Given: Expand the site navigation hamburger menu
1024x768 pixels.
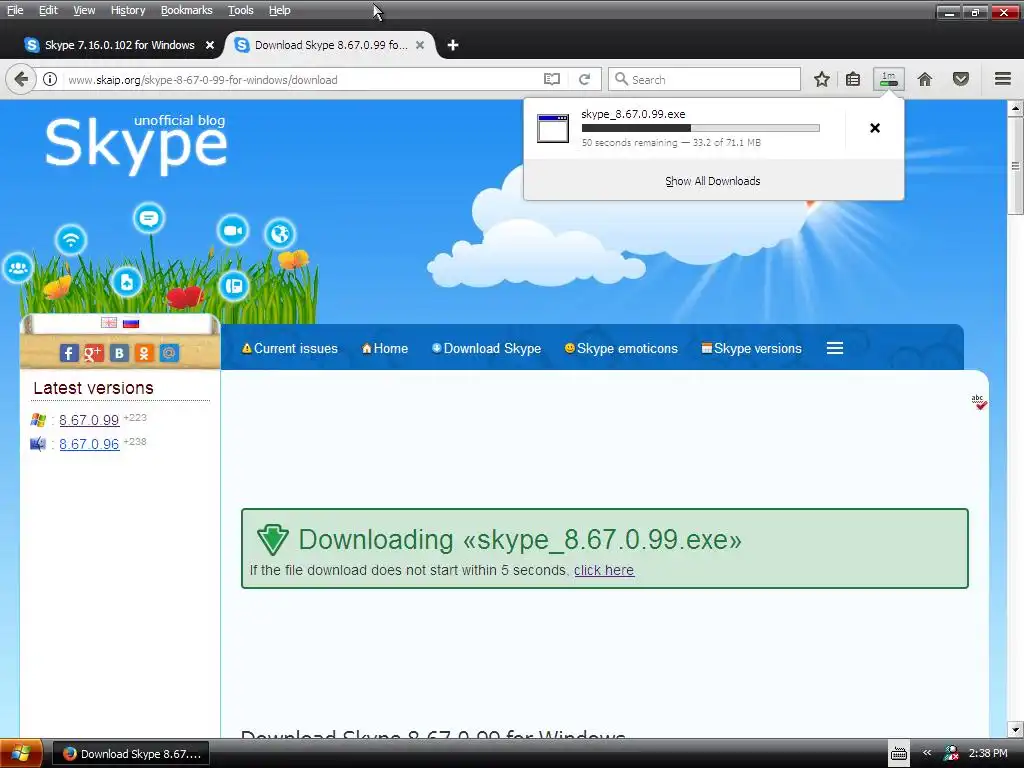Looking at the screenshot, I should pyautogui.click(x=835, y=348).
